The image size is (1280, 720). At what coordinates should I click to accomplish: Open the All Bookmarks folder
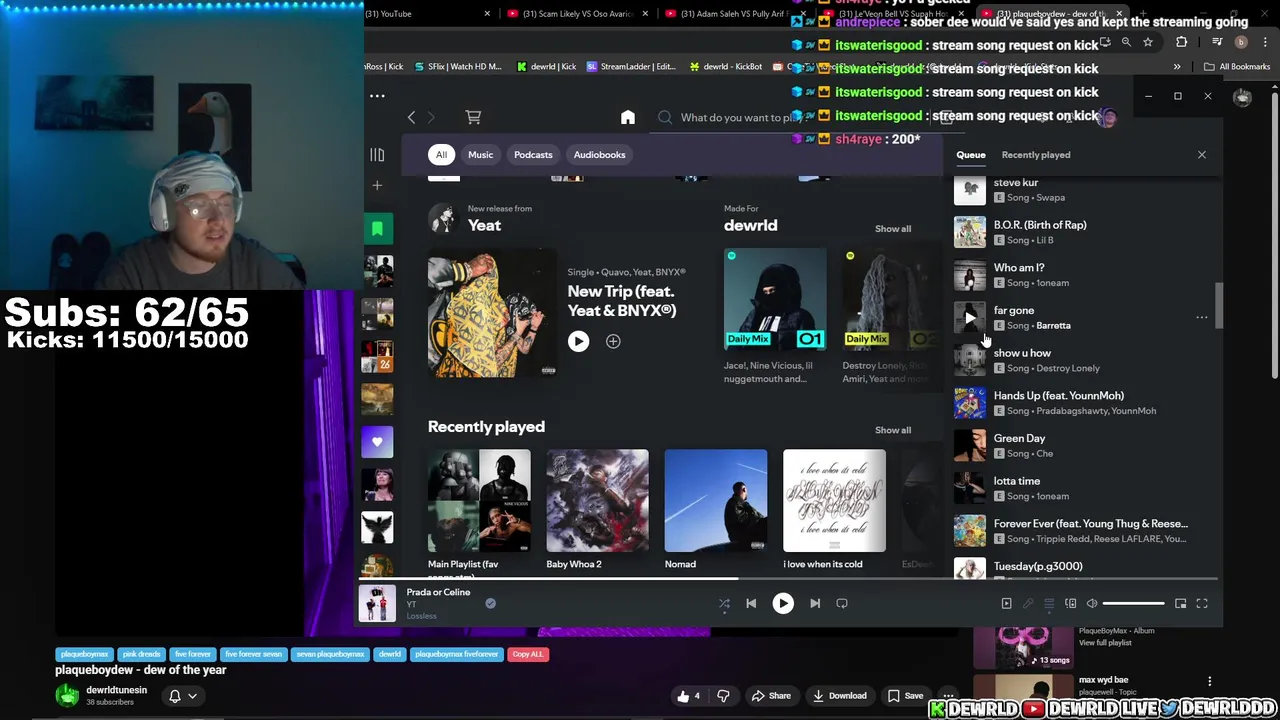(1237, 67)
